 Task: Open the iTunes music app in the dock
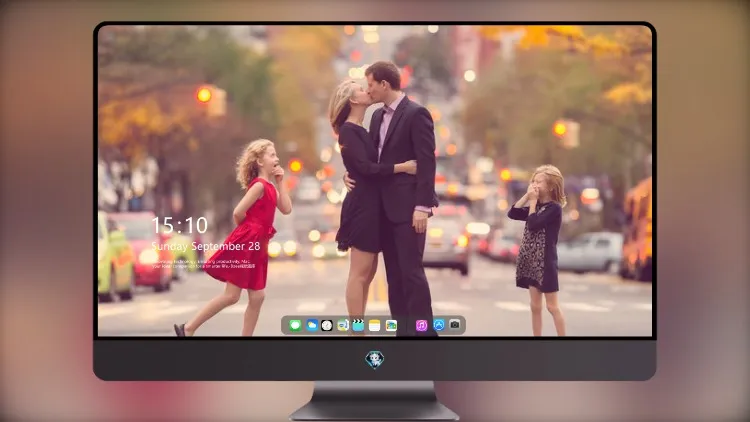coord(421,325)
